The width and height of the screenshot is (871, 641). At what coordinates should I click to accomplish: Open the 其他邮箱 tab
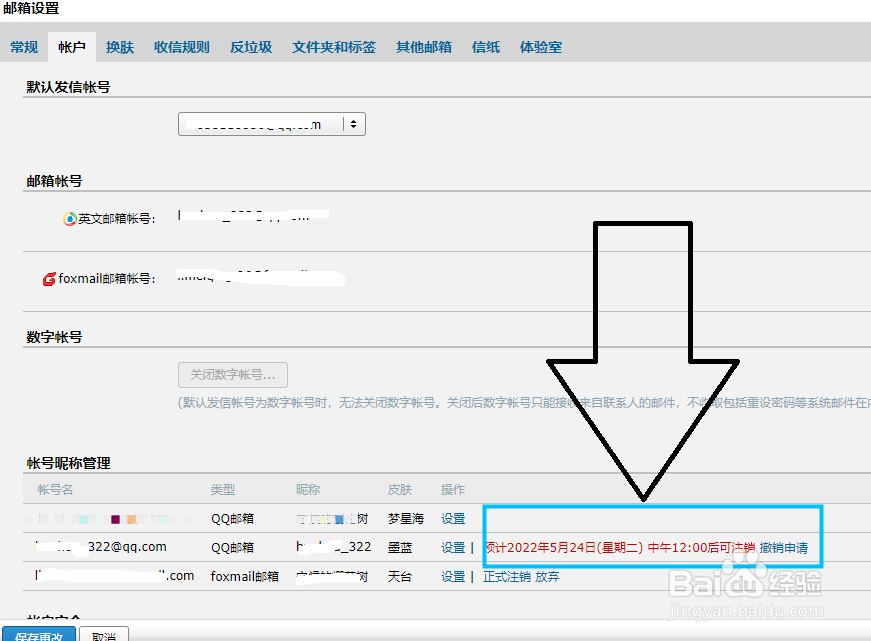pyautogui.click(x=423, y=46)
